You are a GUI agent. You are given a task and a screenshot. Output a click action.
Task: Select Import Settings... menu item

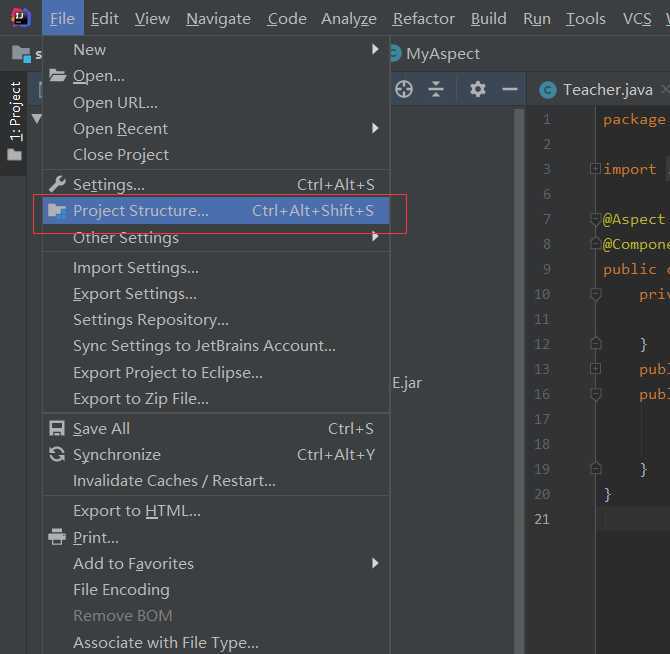pos(216,268)
